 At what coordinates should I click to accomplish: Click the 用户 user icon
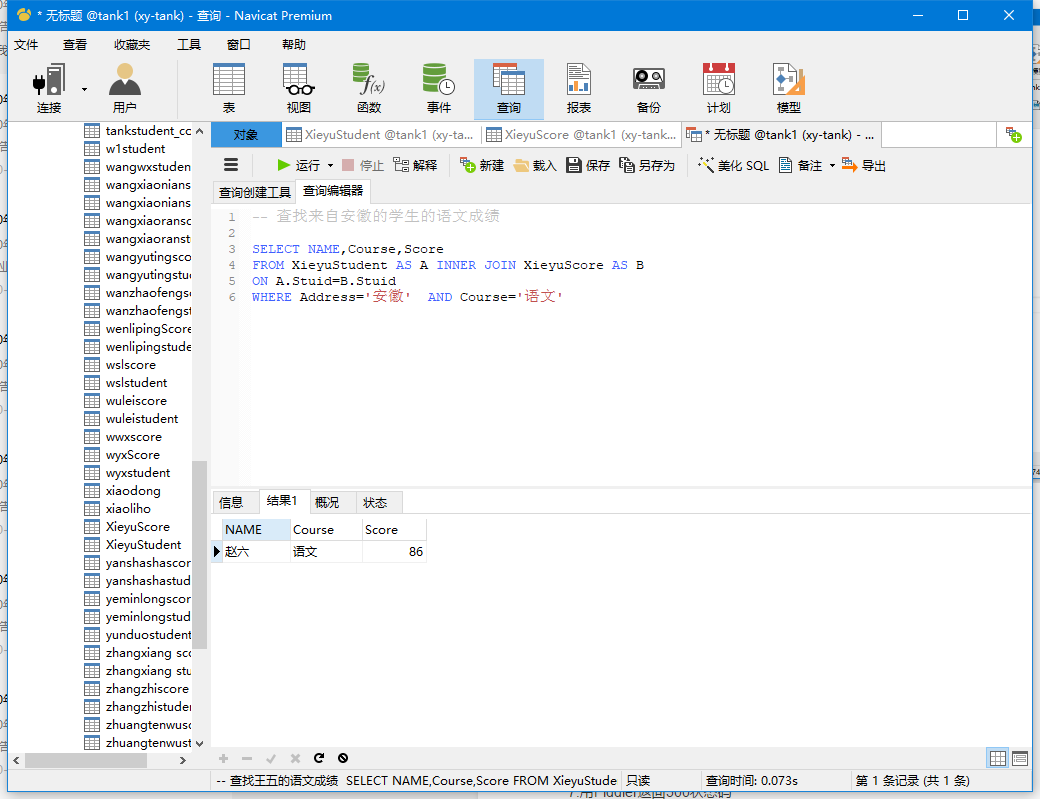[125, 88]
